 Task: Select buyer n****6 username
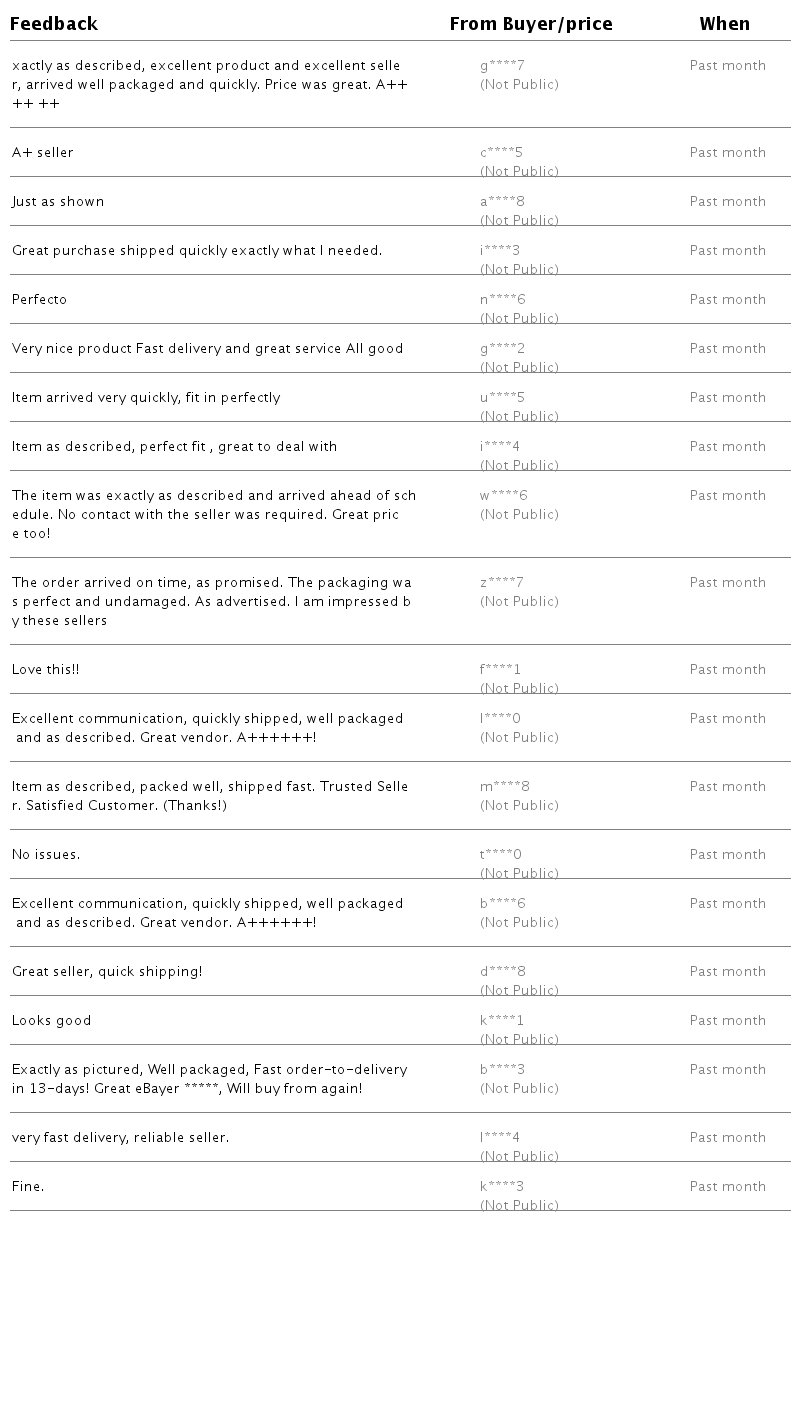tap(502, 300)
